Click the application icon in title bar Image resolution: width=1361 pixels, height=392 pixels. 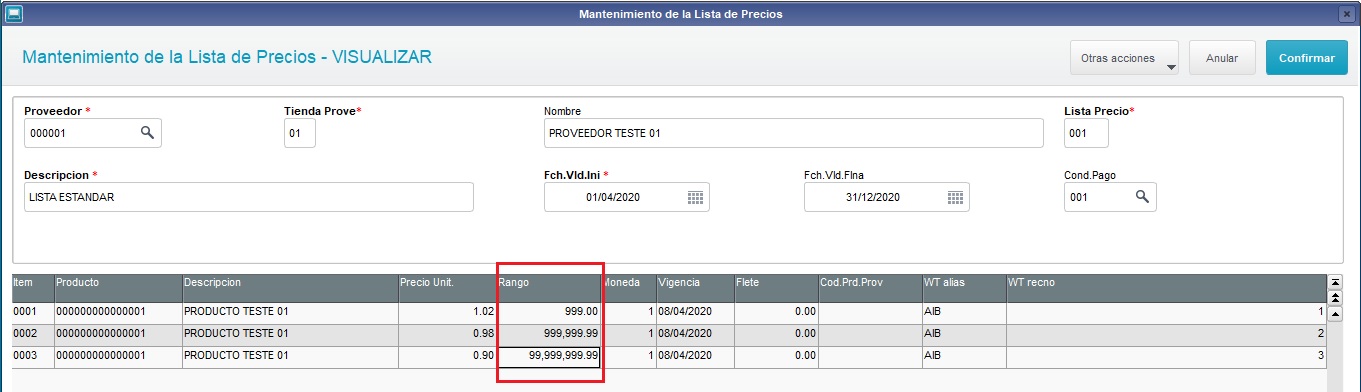tap(13, 14)
